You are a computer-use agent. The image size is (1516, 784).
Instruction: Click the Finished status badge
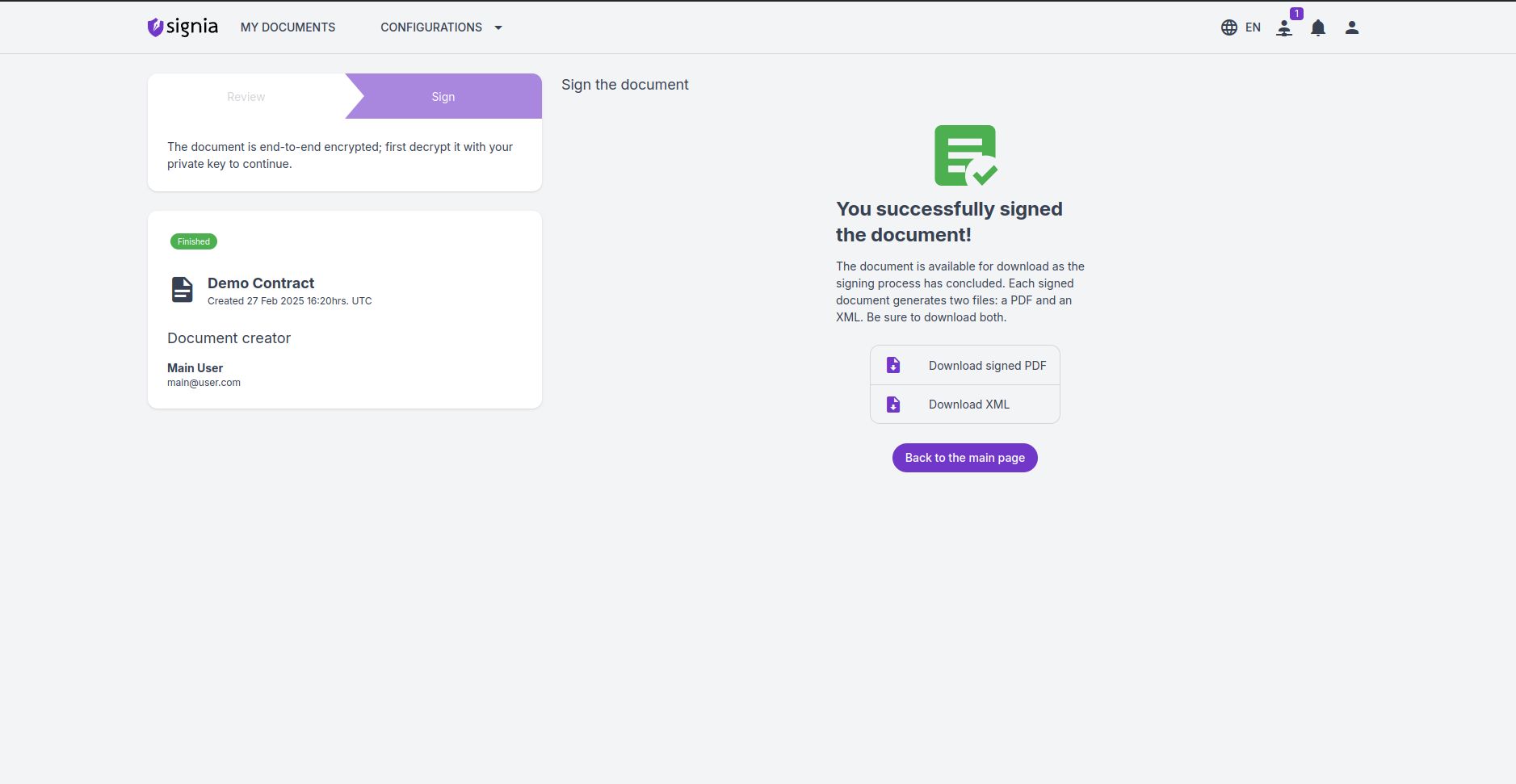click(x=194, y=241)
